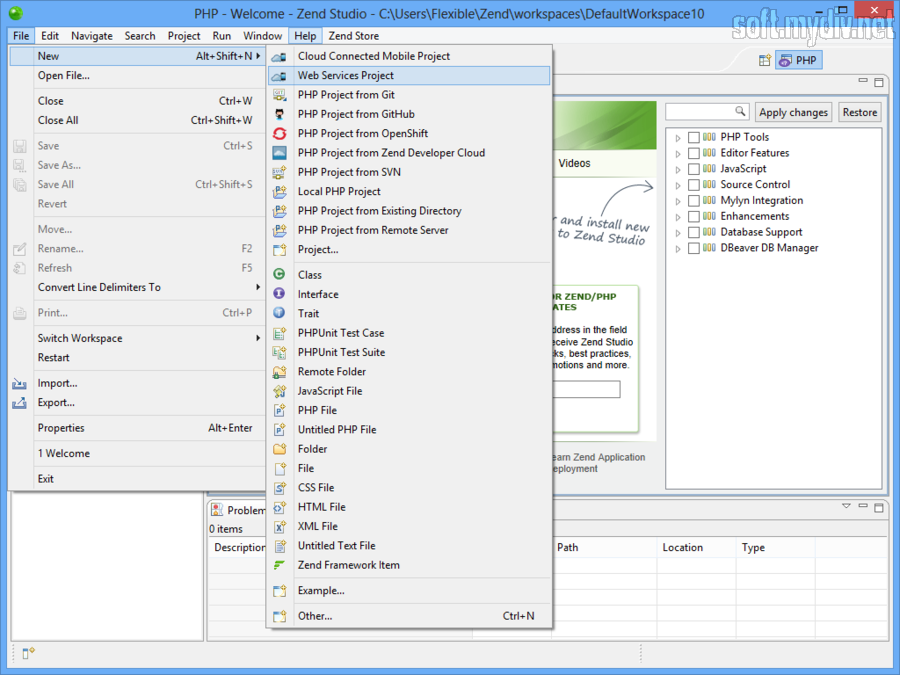Expand the Mylyn Integration tree node
The height and width of the screenshot is (675, 900).
tap(678, 201)
